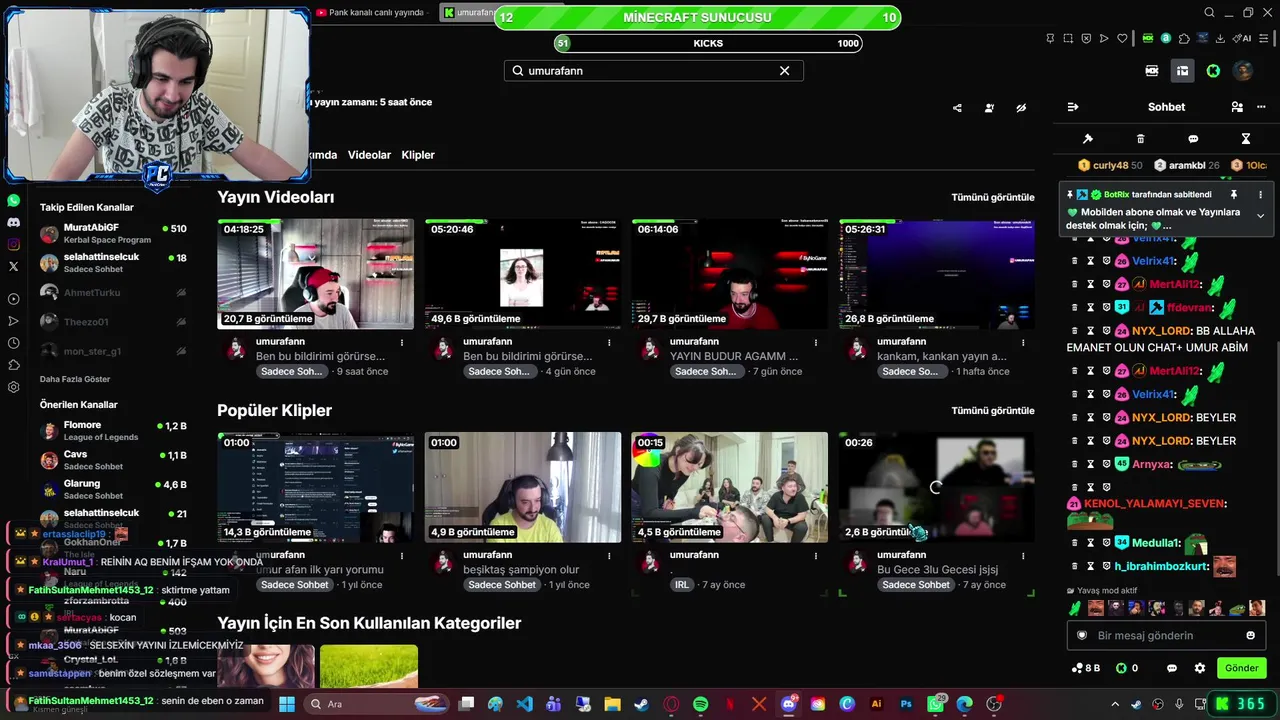
Task: Expand the pinned BotRix message
Action: coord(1260,216)
